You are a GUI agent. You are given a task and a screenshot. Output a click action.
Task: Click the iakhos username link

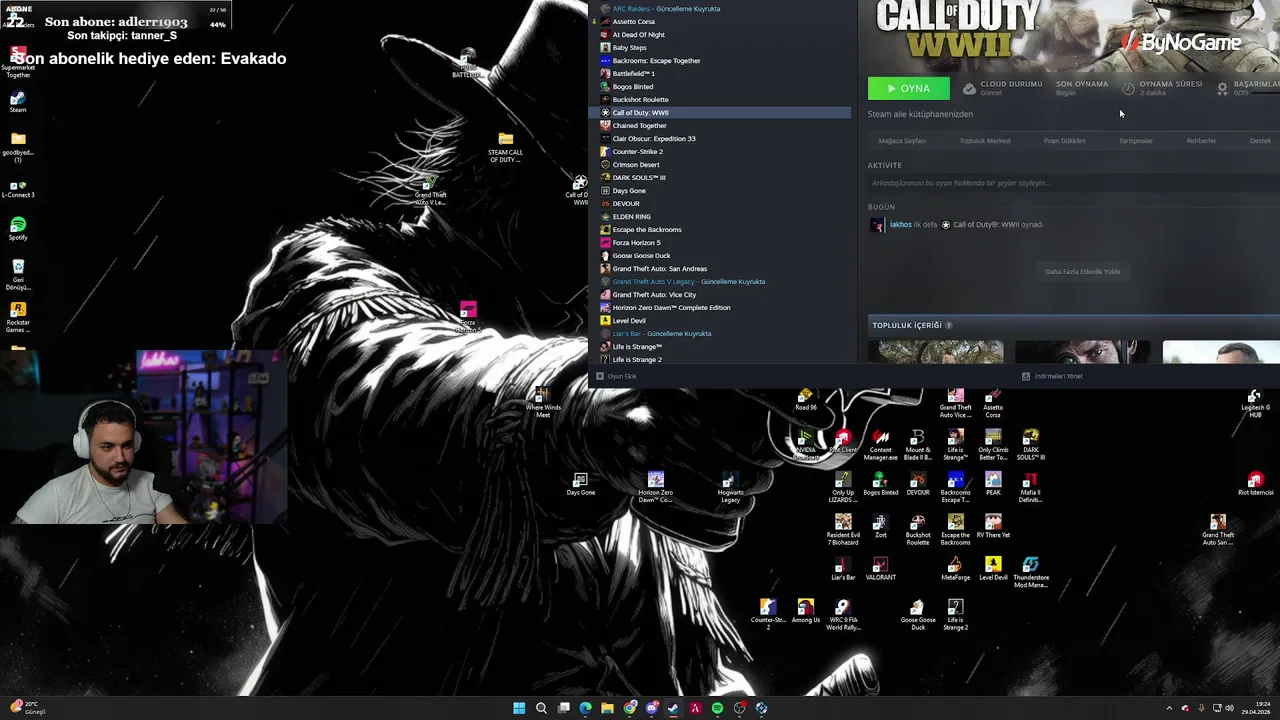[901, 225]
